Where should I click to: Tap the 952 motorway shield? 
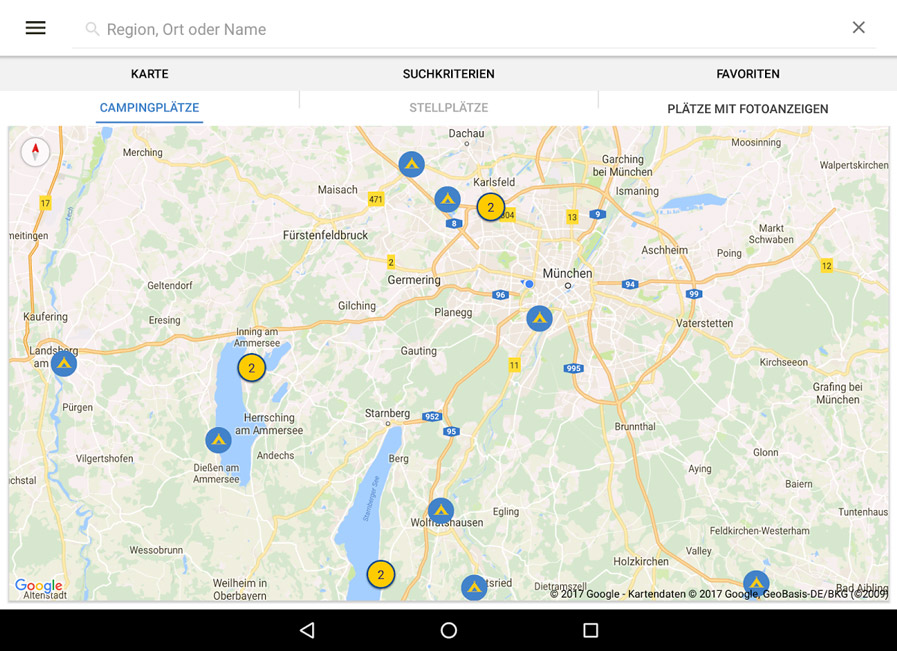click(432, 416)
